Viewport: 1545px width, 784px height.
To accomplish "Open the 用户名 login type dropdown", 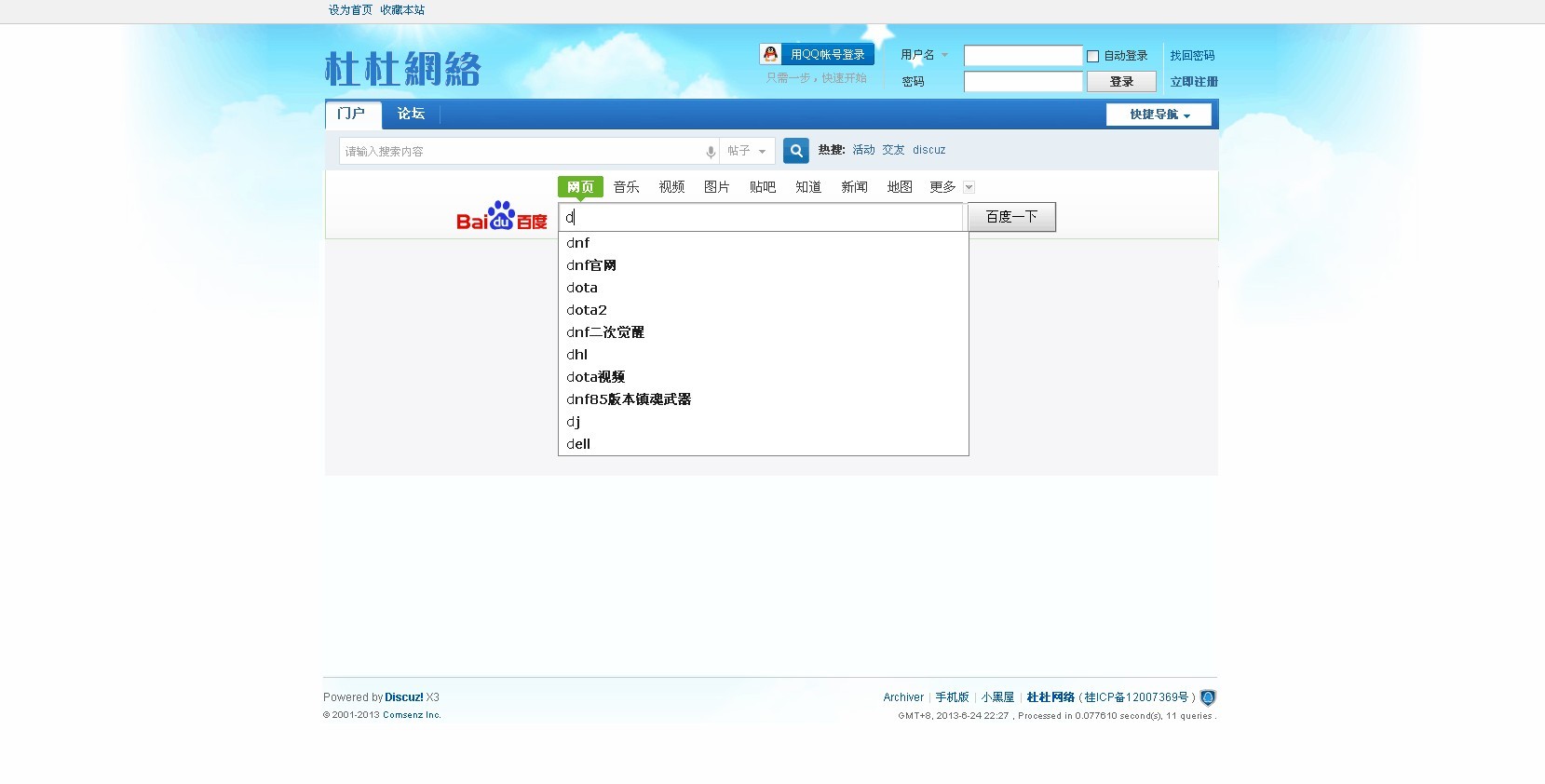I will coord(924,55).
